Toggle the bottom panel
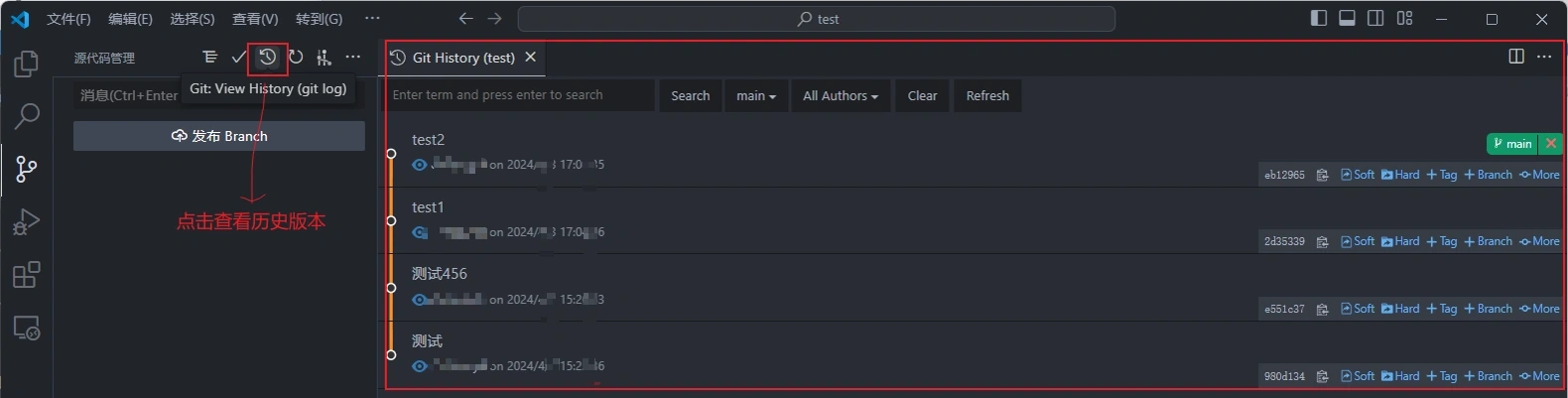Viewport: 1568px width, 398px height. 1347,18
